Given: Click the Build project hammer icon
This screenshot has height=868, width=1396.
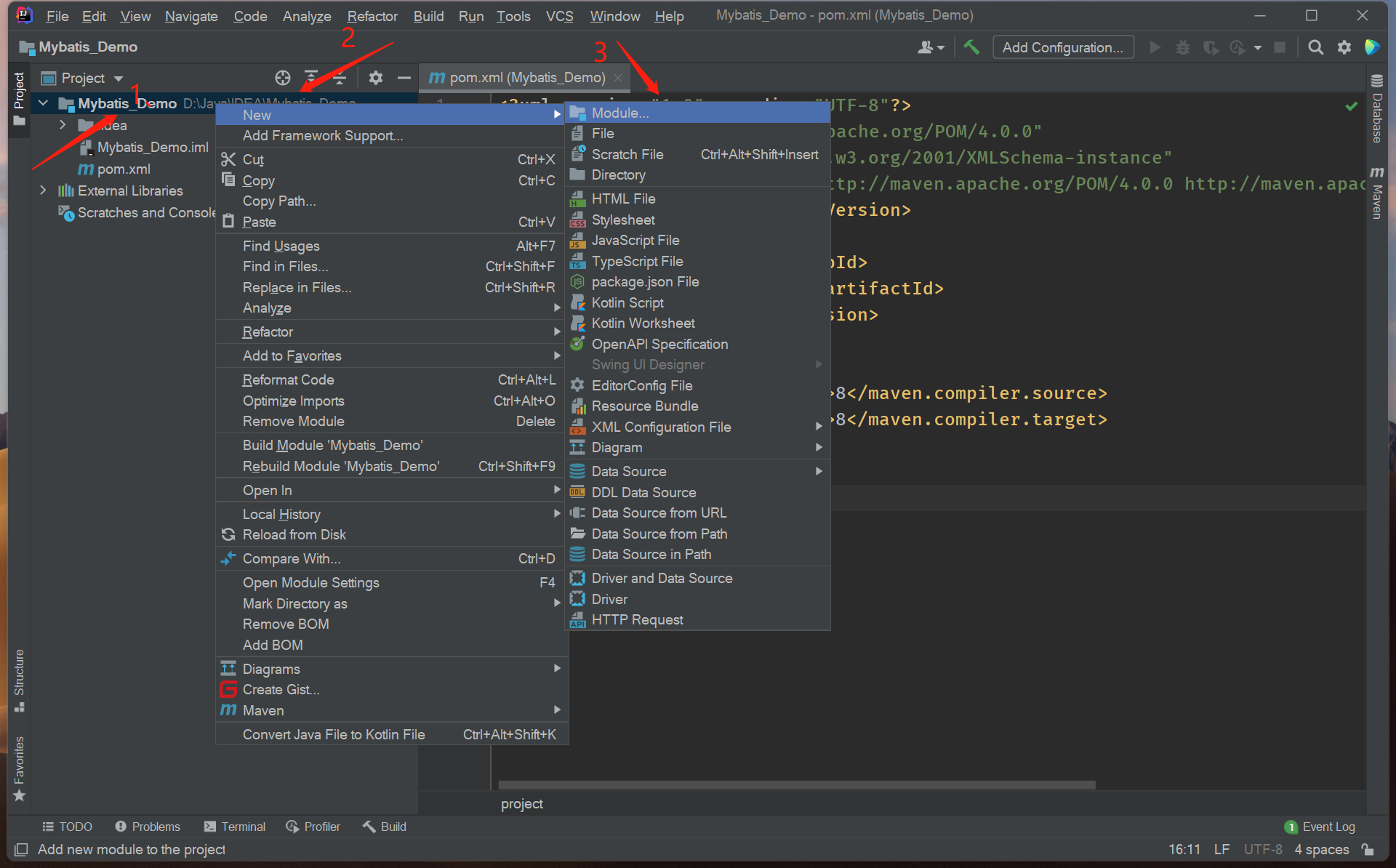Looking at the screenshot, I should pyautogui.click(x=971, y=47).
